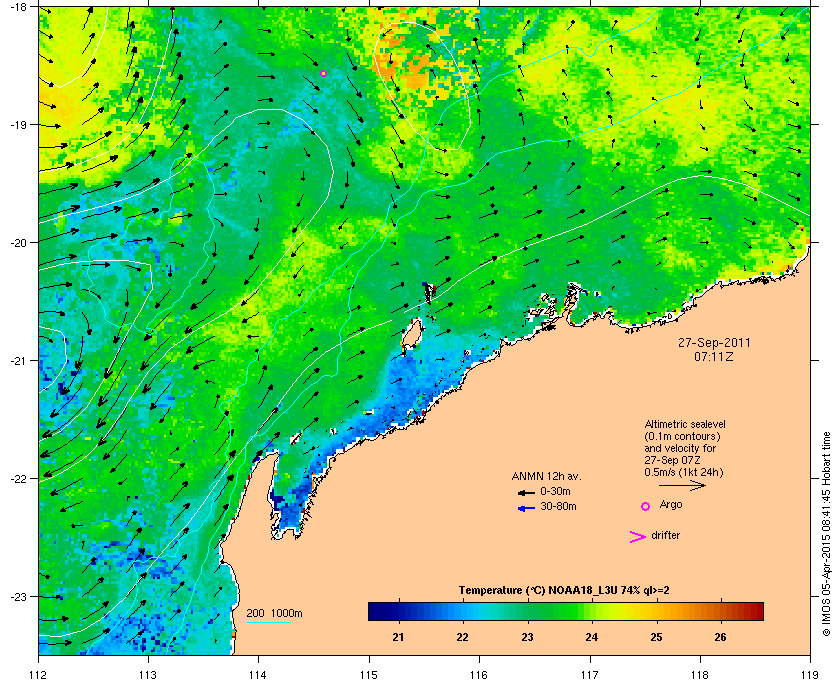Click the 'ANMN 12h av.' legend heading

point(546,476)
